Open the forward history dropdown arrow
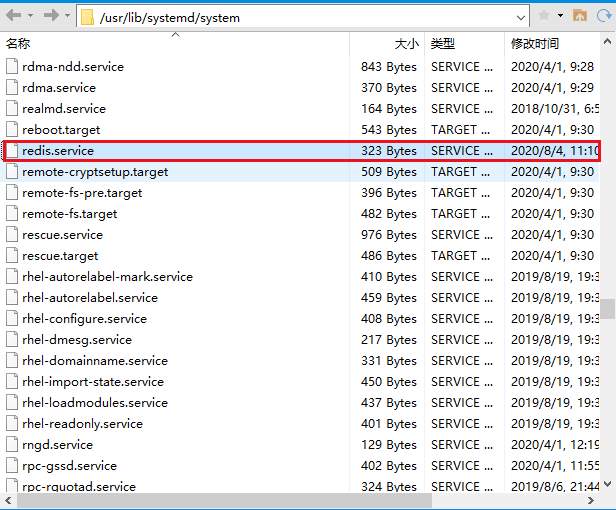 [x=68, y=16]
